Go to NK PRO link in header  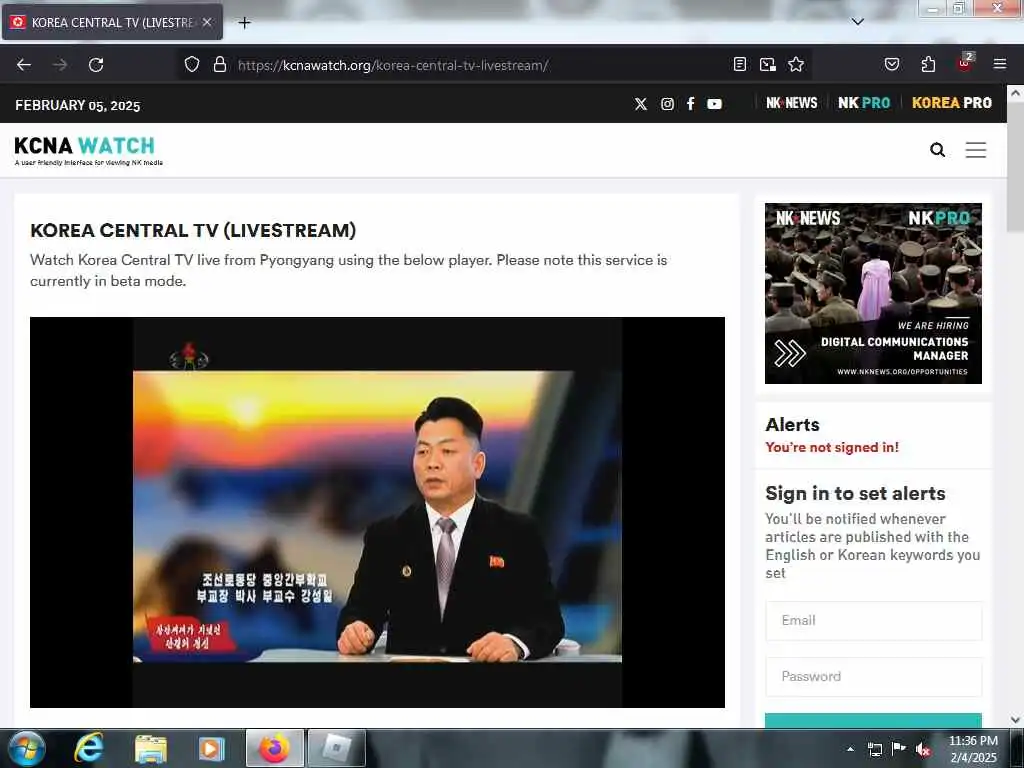point(864,103)
